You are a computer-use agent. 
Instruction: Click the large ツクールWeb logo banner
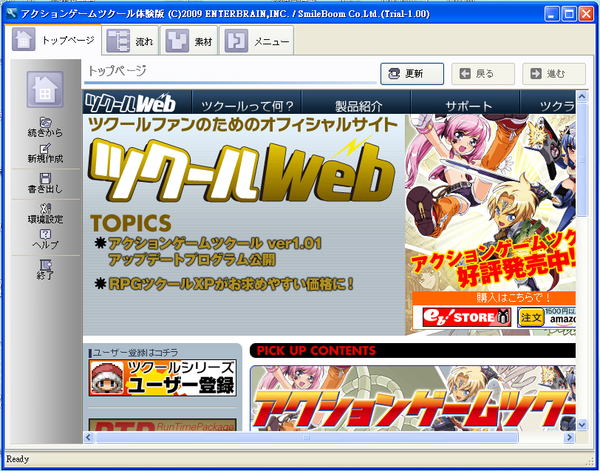tap(242, 171)
